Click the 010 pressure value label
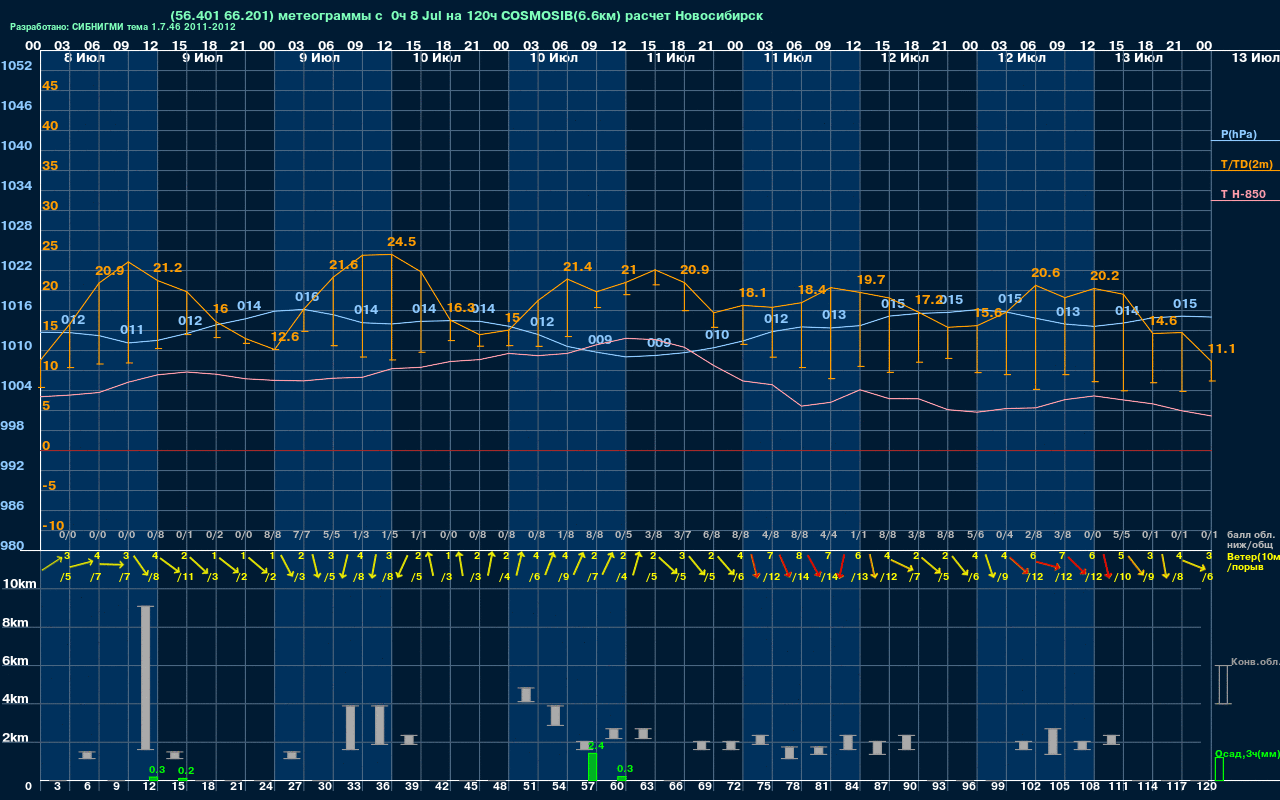1280x800 pixels. 716,335
